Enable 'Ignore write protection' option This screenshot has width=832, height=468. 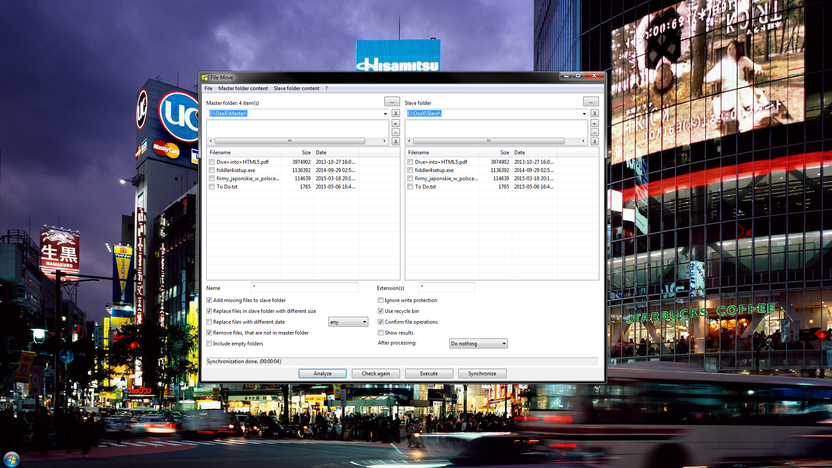point(380,300)
